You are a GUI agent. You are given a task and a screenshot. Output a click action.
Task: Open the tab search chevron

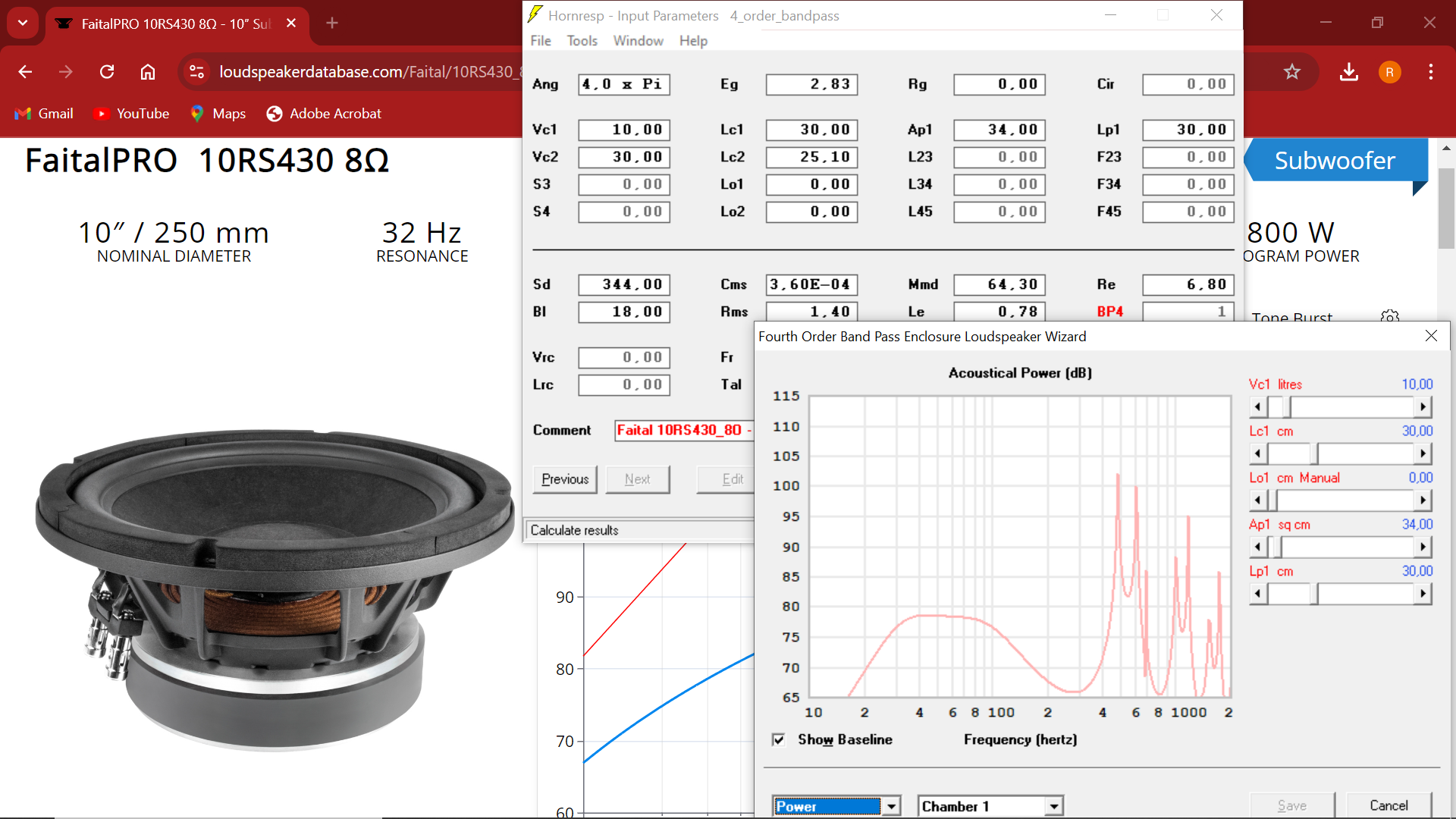23,23
